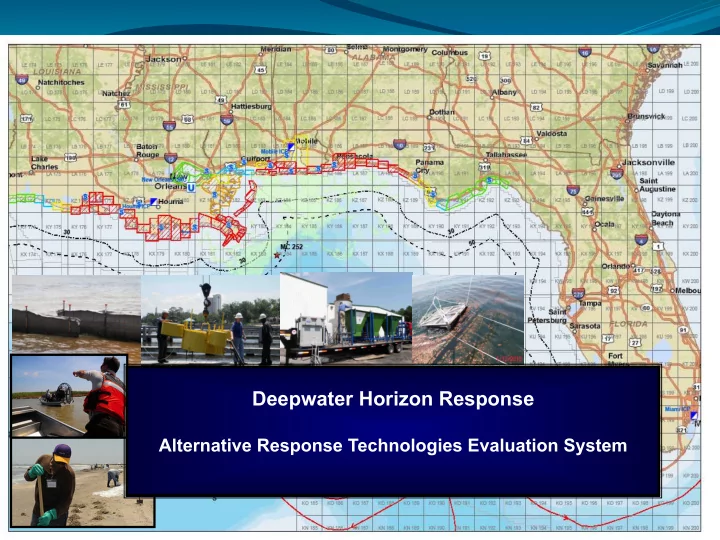Click the US 231 shield above Panama City
Image resolution: width=720 pixels, height=540 pixels.
[429, 148]
